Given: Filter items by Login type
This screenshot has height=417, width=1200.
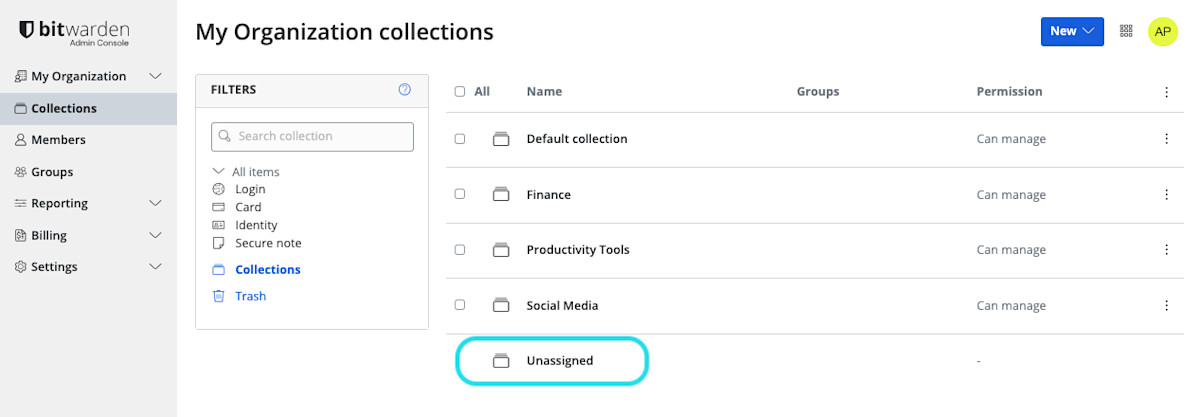Looking at the screenshot, I should click(x=250, y=189).
